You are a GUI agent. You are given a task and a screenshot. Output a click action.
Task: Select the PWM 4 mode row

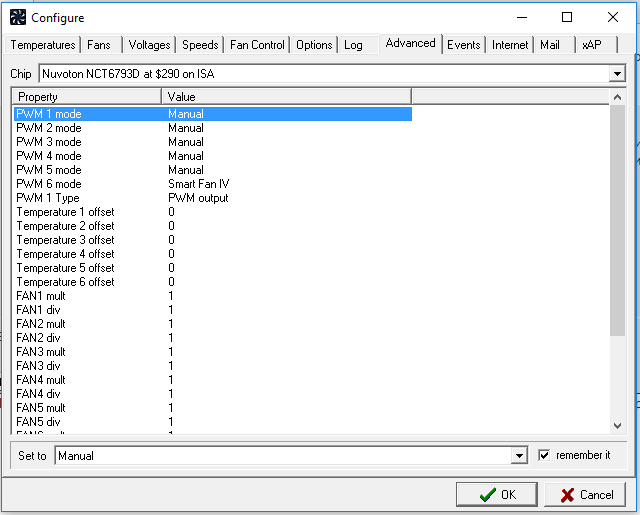(x=213, y=156)
